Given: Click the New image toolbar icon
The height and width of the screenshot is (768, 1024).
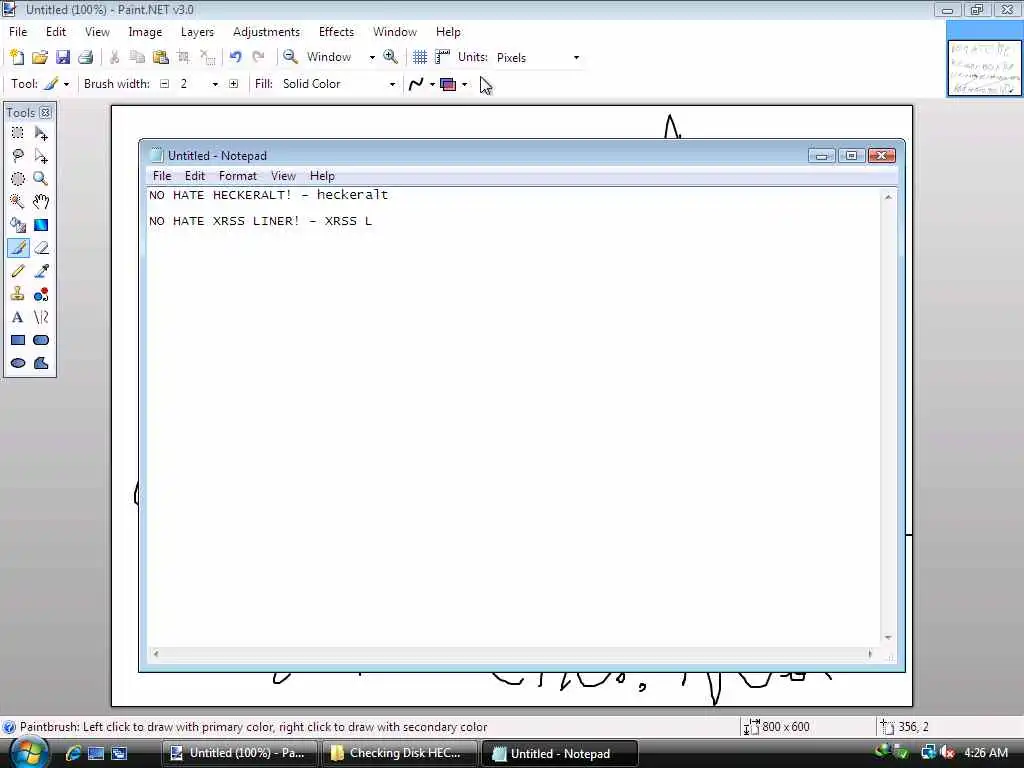Looking at the screenshot, I should pyautogui.click(x=17, y=57).
